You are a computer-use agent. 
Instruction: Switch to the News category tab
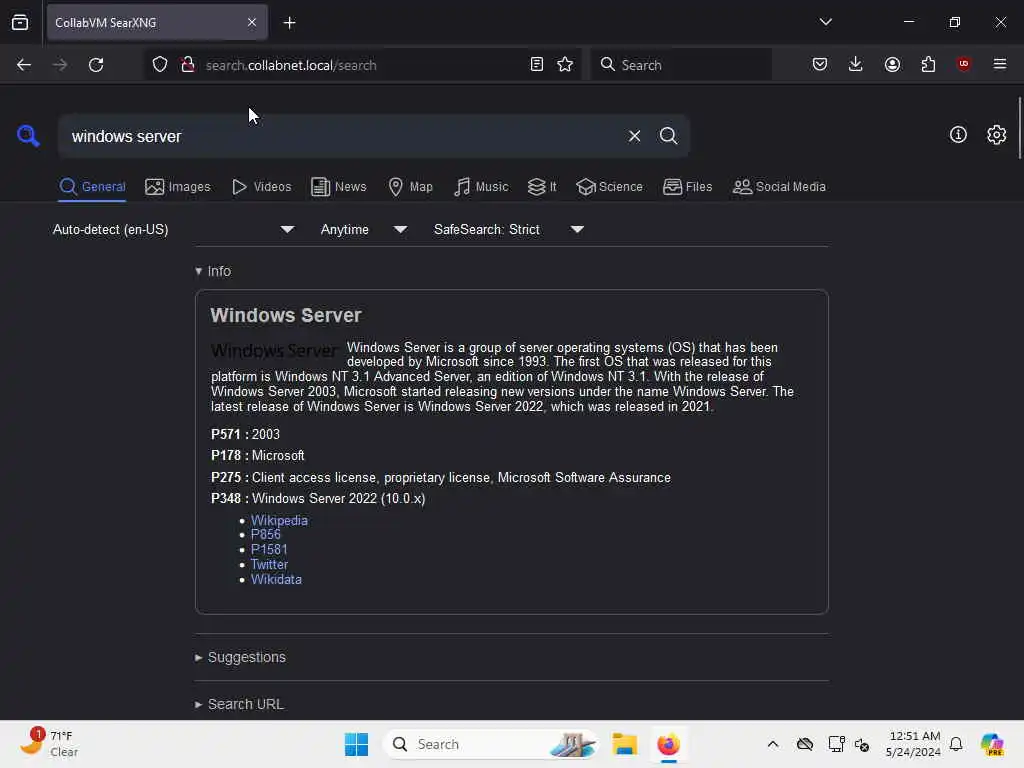(x=338, y=187)
